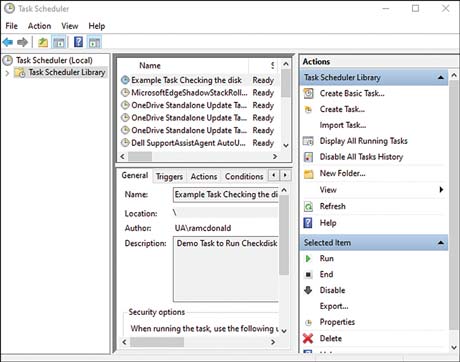Toggle the Show/Hide Action Pane toolbar icon
460x362 pixels.
tap(94, 42)
